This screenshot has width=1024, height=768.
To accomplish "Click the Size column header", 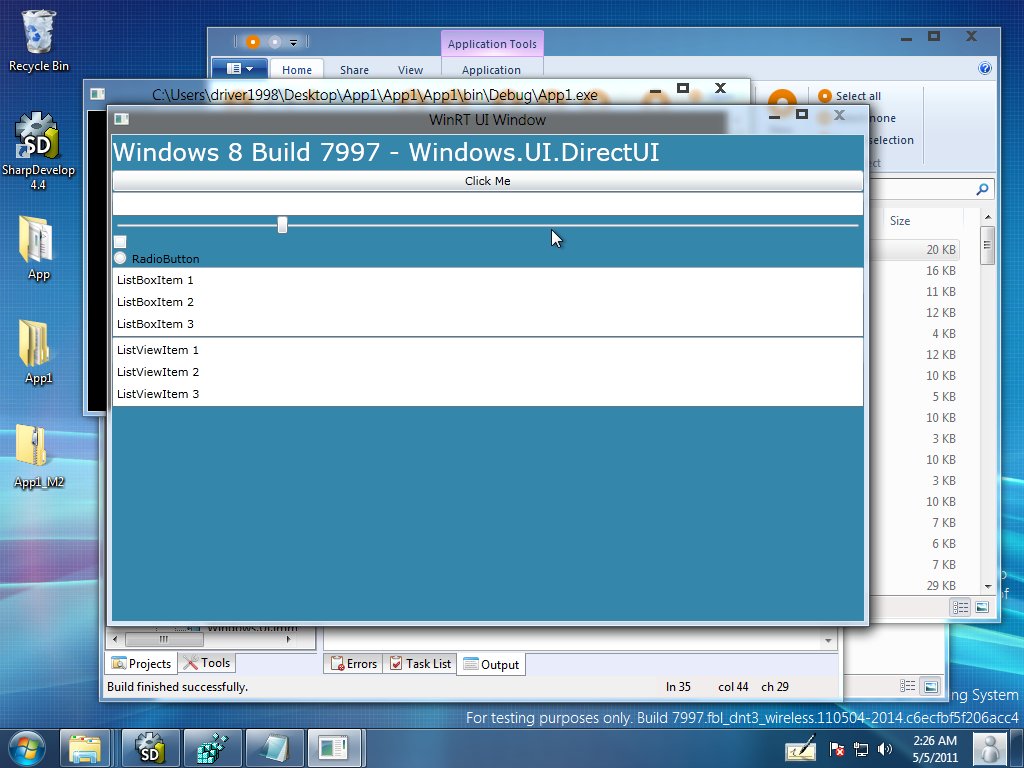I will click(899, 221).
